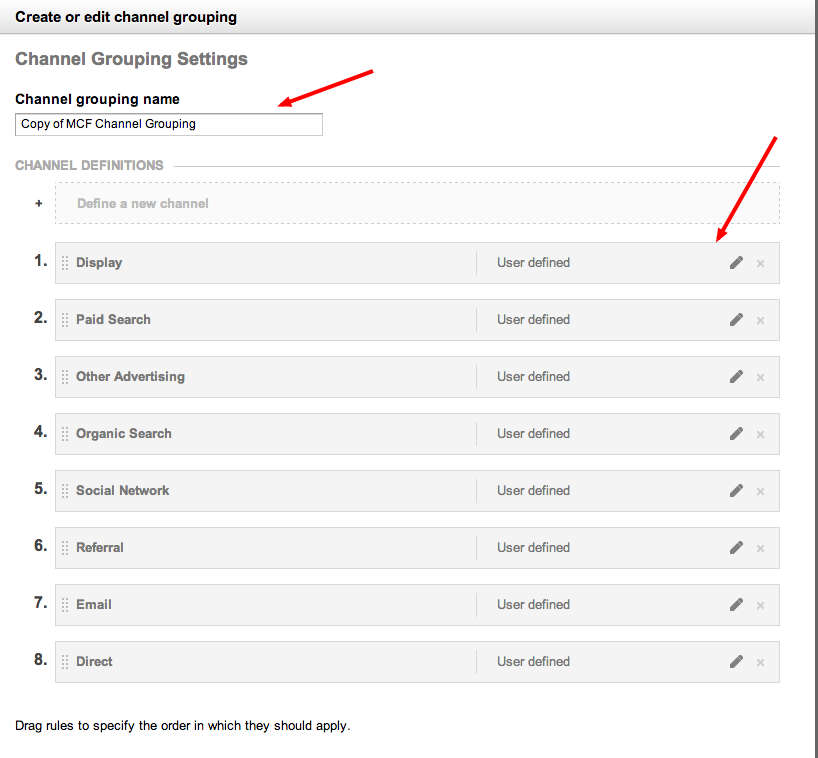
Task: Click the Channel grouping name text field
Action: pyautogui.click(x=169, y=124)
